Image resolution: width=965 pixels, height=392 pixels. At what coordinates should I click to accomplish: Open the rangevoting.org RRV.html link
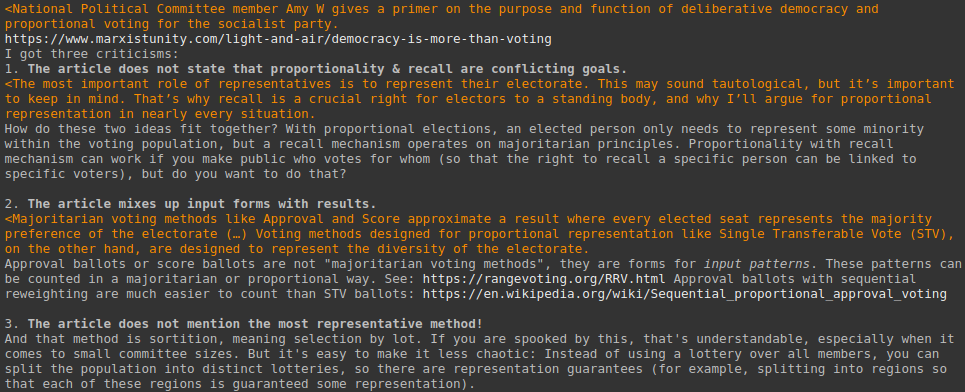(x=545, y=279)
